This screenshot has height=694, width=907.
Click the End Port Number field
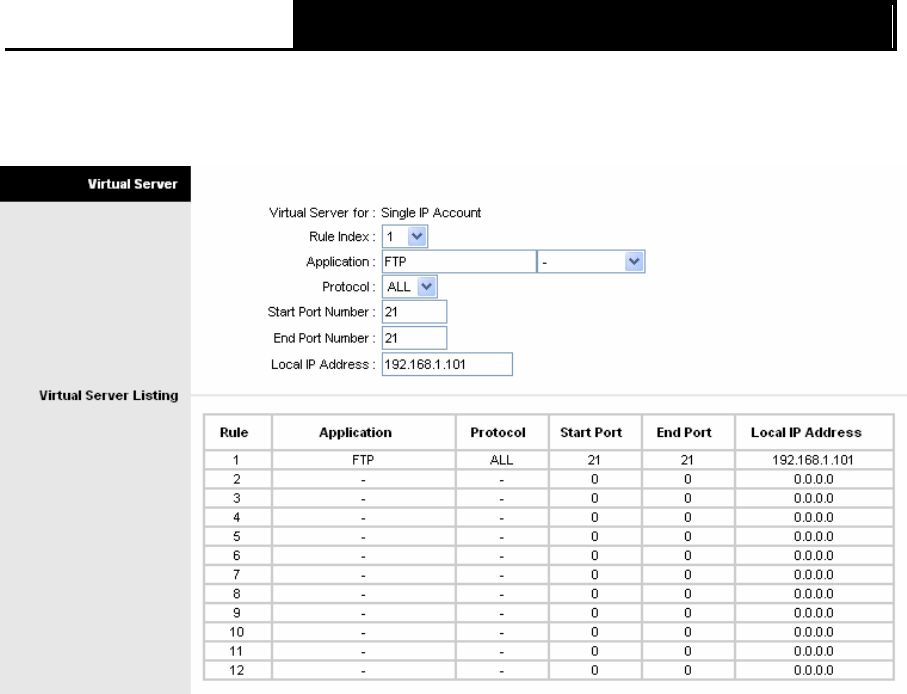pyautogui.click(x=414, y=338)
